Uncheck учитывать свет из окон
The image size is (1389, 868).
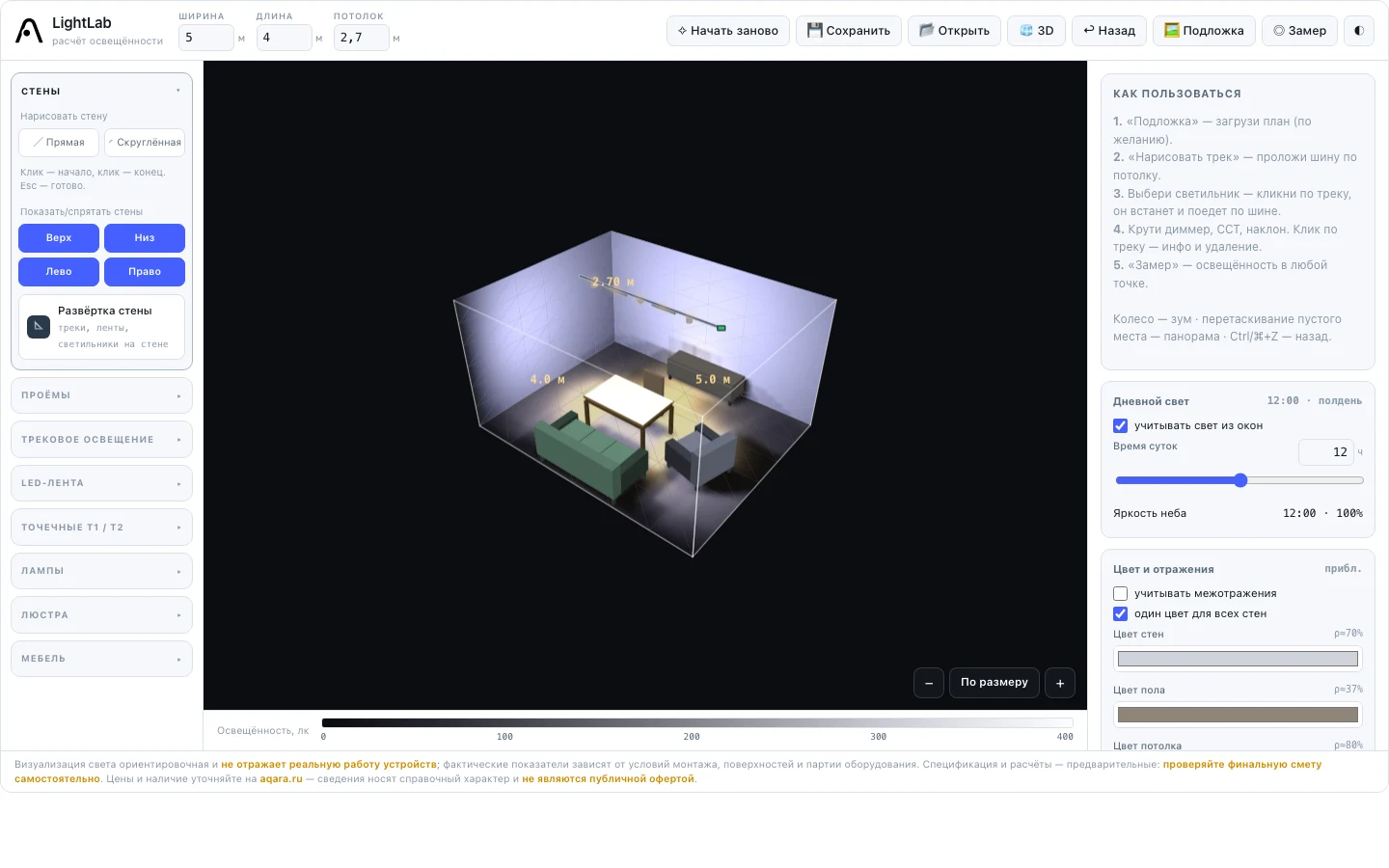tap(1120, 425)
